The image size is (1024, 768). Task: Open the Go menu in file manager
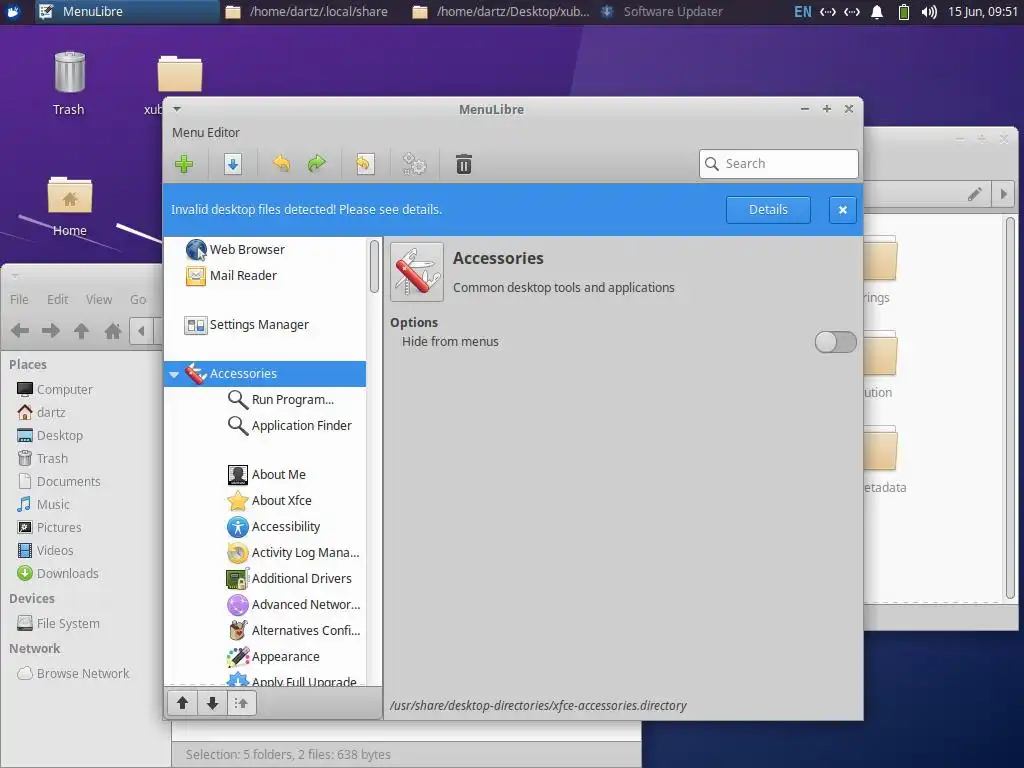[x=138, y=299]
